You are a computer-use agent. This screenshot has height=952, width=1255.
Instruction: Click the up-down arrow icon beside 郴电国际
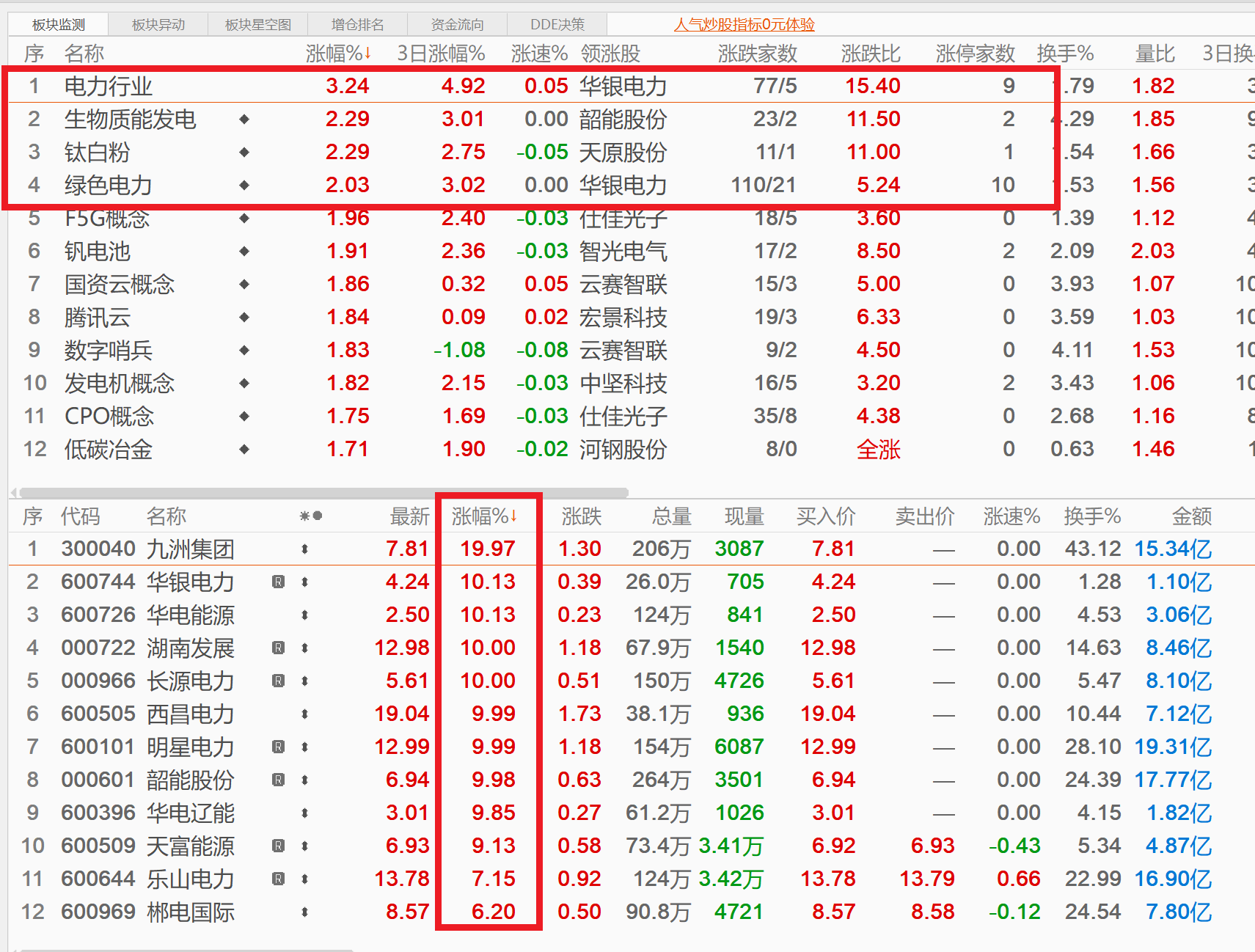pos(305,911)
